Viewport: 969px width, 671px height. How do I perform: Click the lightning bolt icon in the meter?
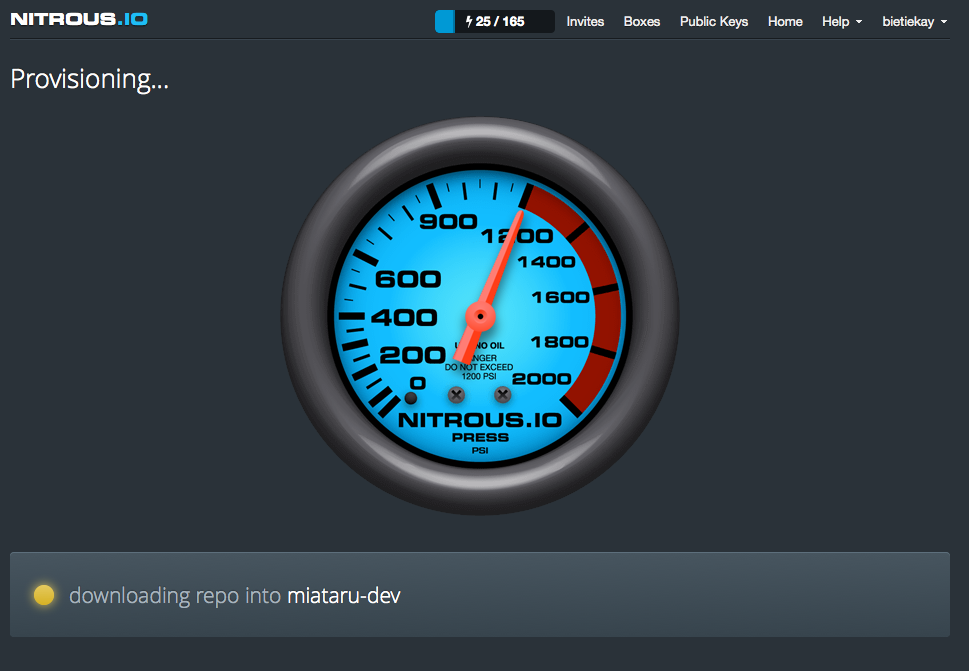pos(469,22)
